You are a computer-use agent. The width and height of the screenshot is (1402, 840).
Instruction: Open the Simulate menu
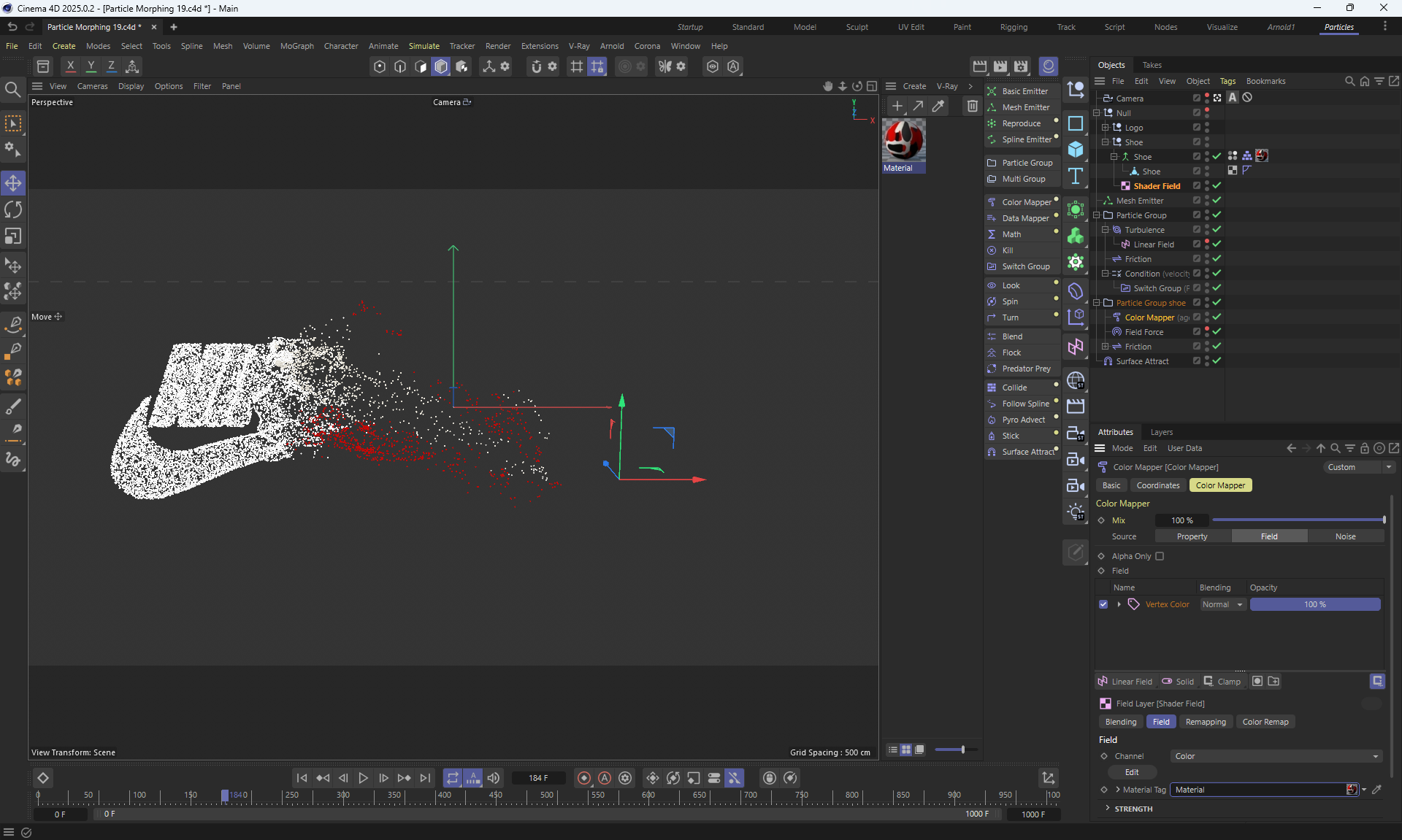pos(424,46)
